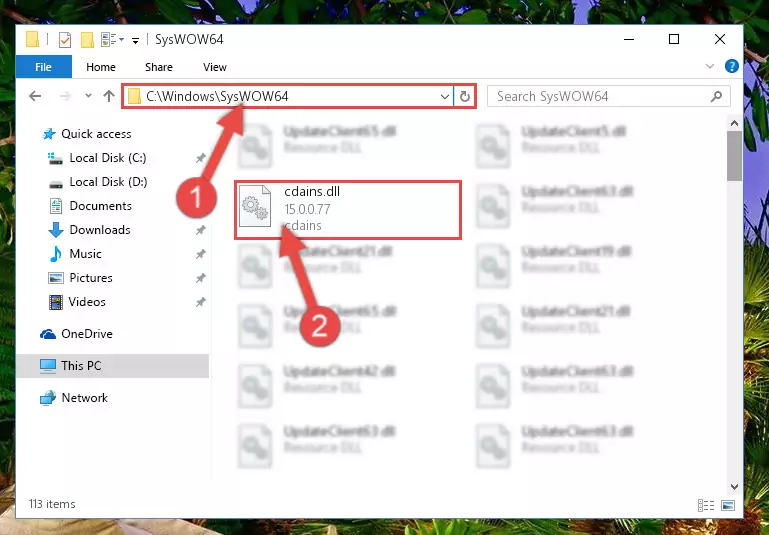The image size is (769, 535).
Task: Go up one folder level
Action: click(109, 96)
